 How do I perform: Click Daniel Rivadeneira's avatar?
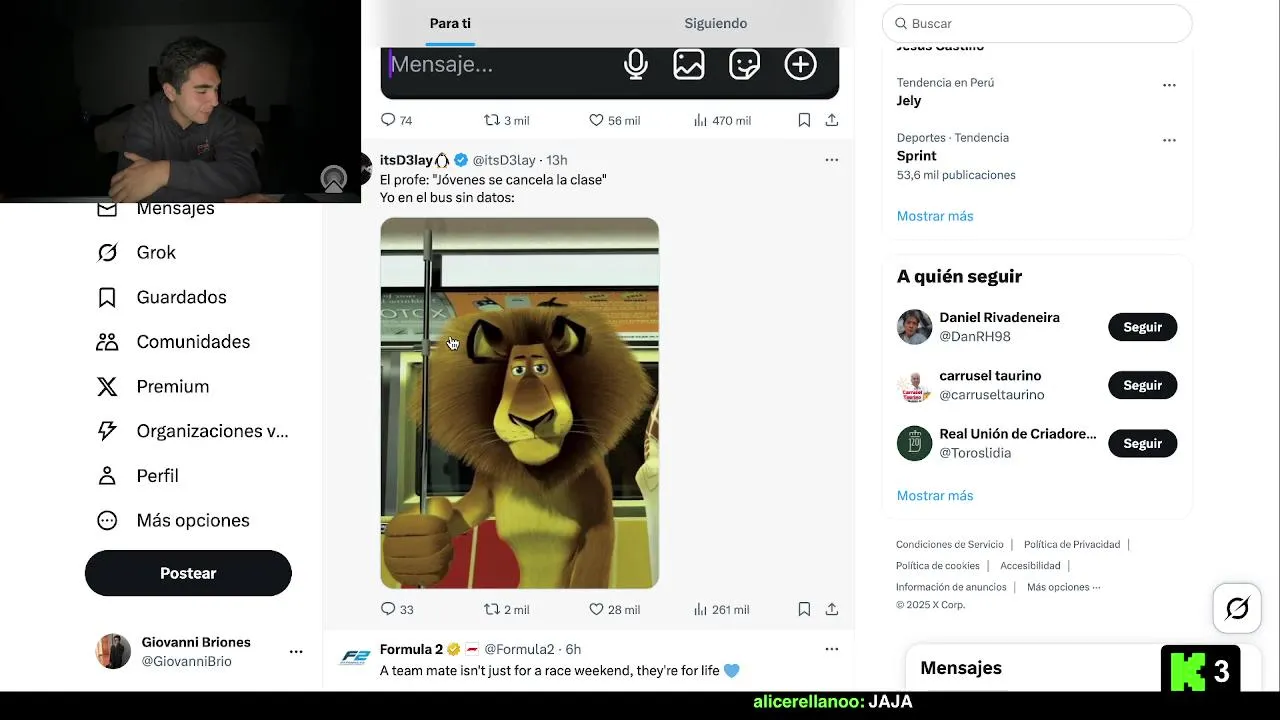point(914,327)
